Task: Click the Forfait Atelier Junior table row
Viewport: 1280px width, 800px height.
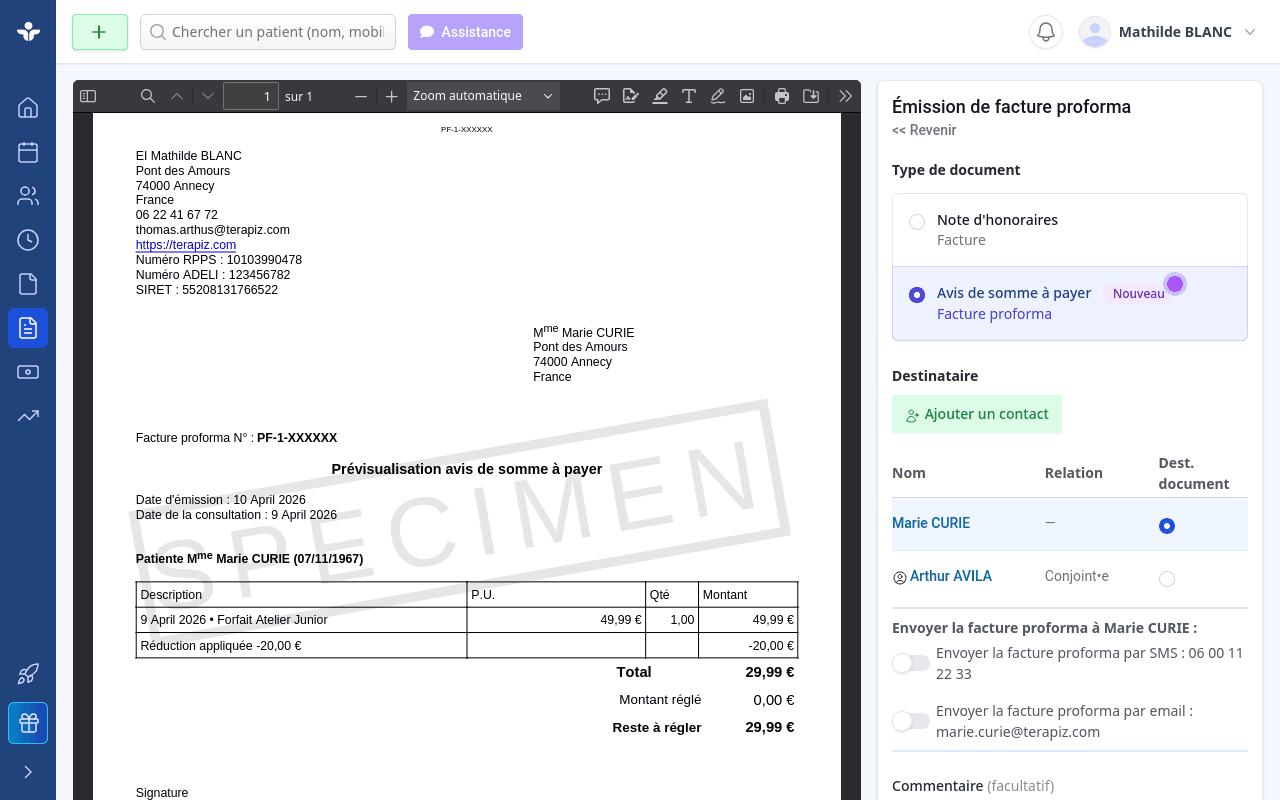Action: pyautogui.click(x=467, y=620)
